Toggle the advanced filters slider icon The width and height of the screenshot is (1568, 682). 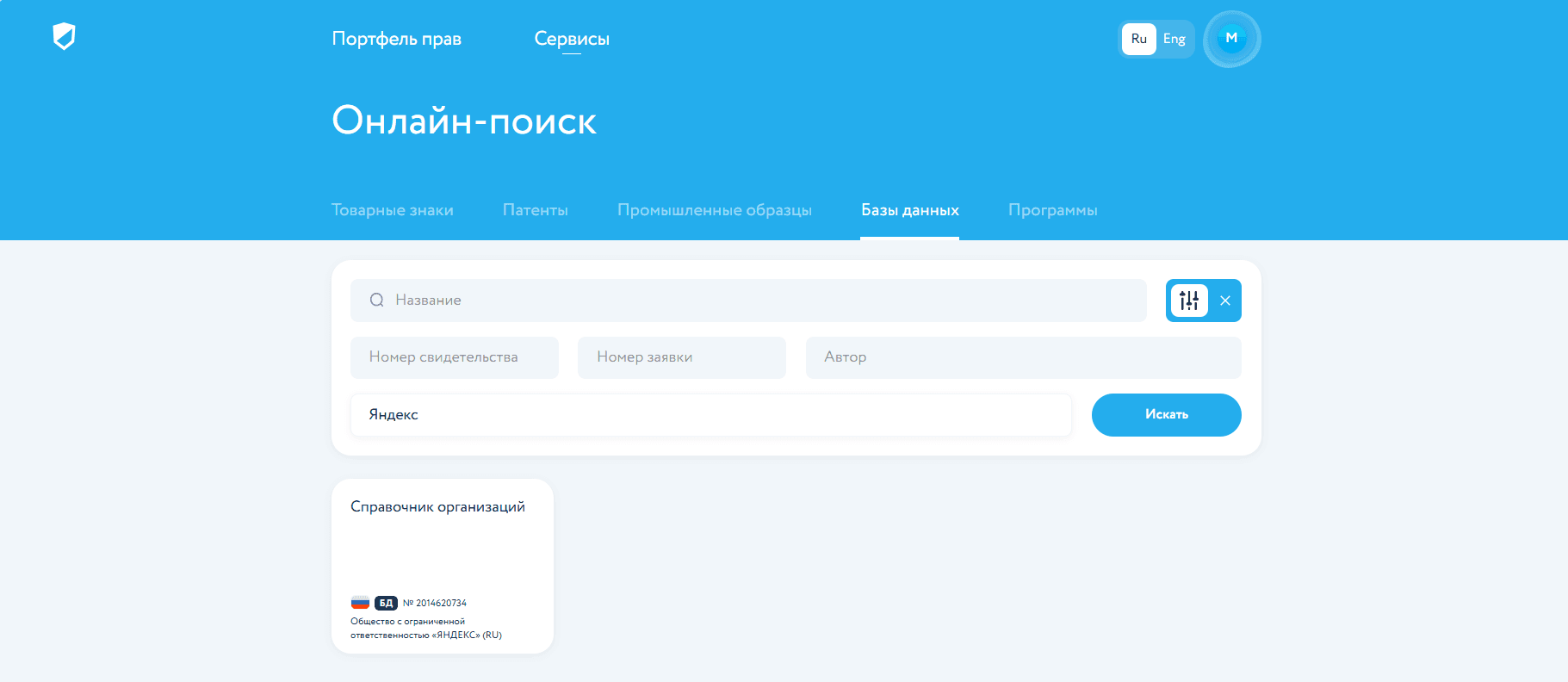[1189, 301]
